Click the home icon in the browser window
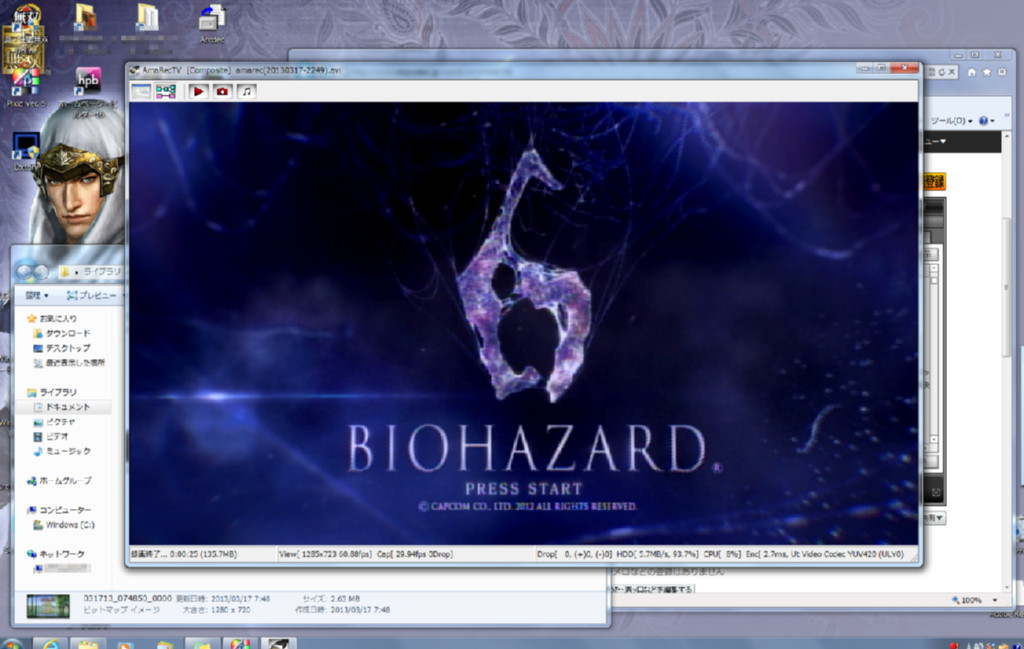1024x649 pixels. point(971,72)
